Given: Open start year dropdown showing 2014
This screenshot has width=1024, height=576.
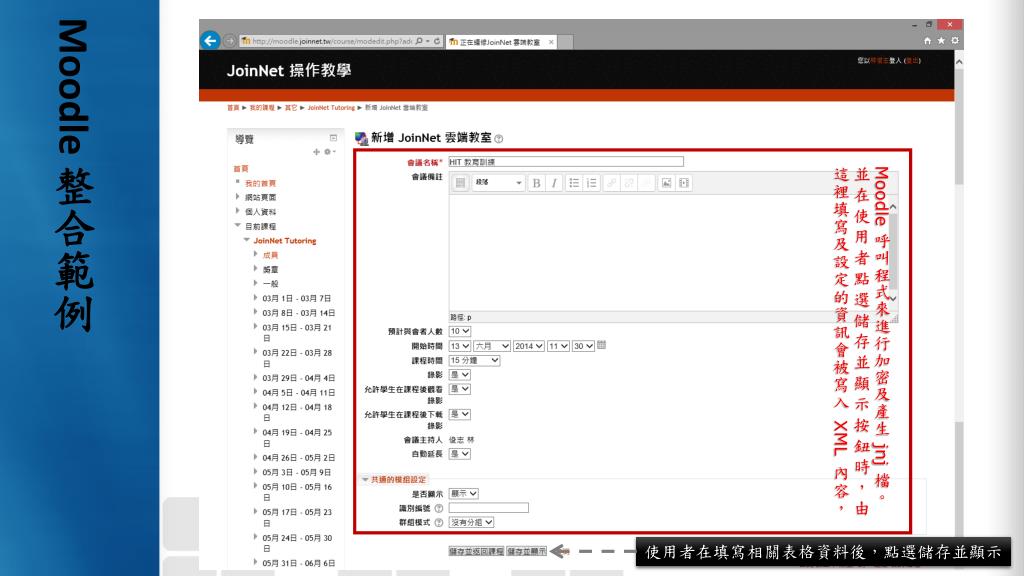Looking at the screenshot, I should [x=529, y=346].
